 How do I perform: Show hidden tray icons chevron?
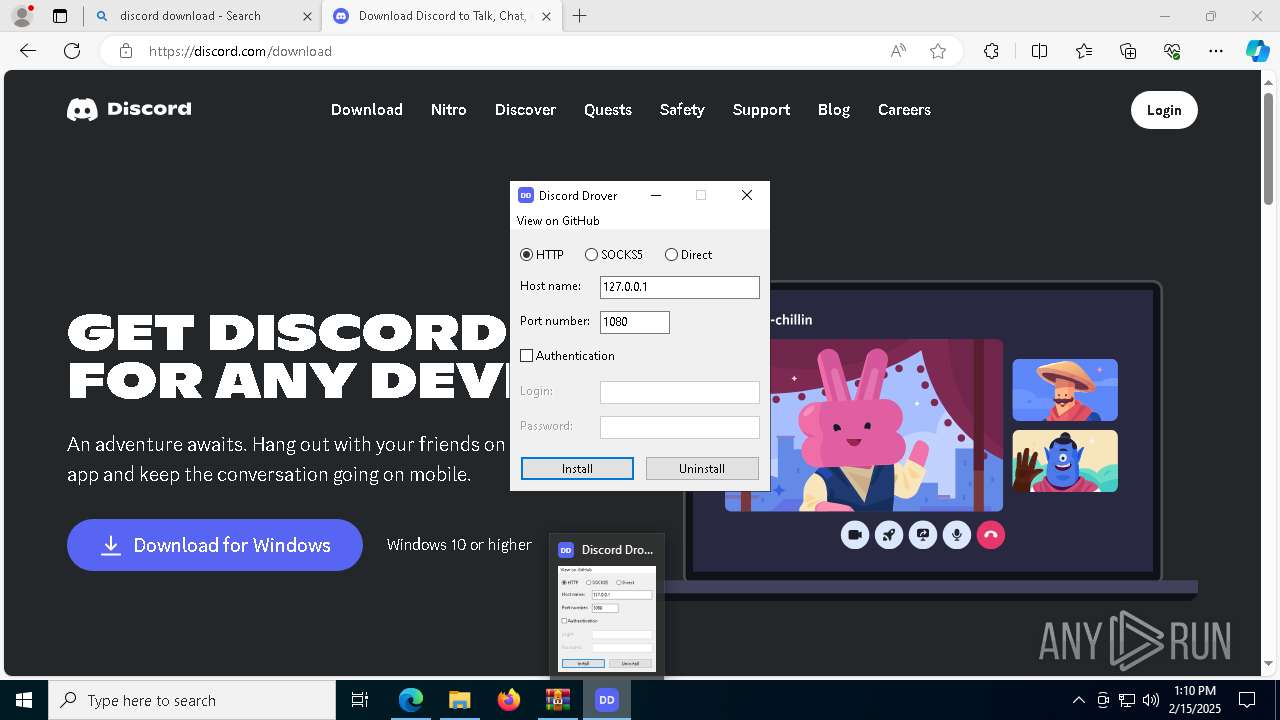coord(1078,700)
